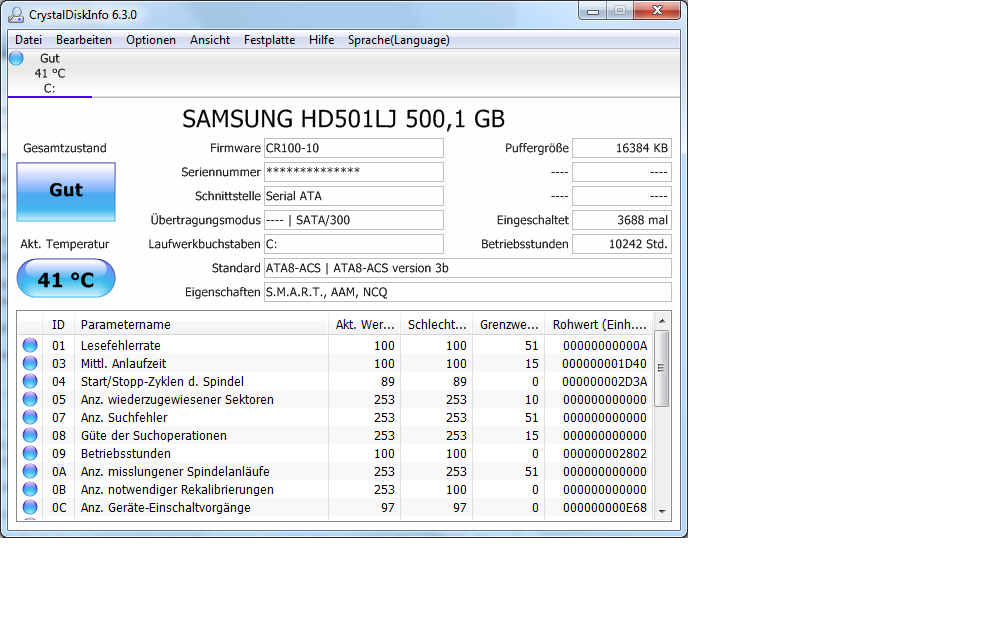Click the 41 °C temperature button
Image resolution: width=1008 pixels, height=630 pixels.
coord(66,278)
